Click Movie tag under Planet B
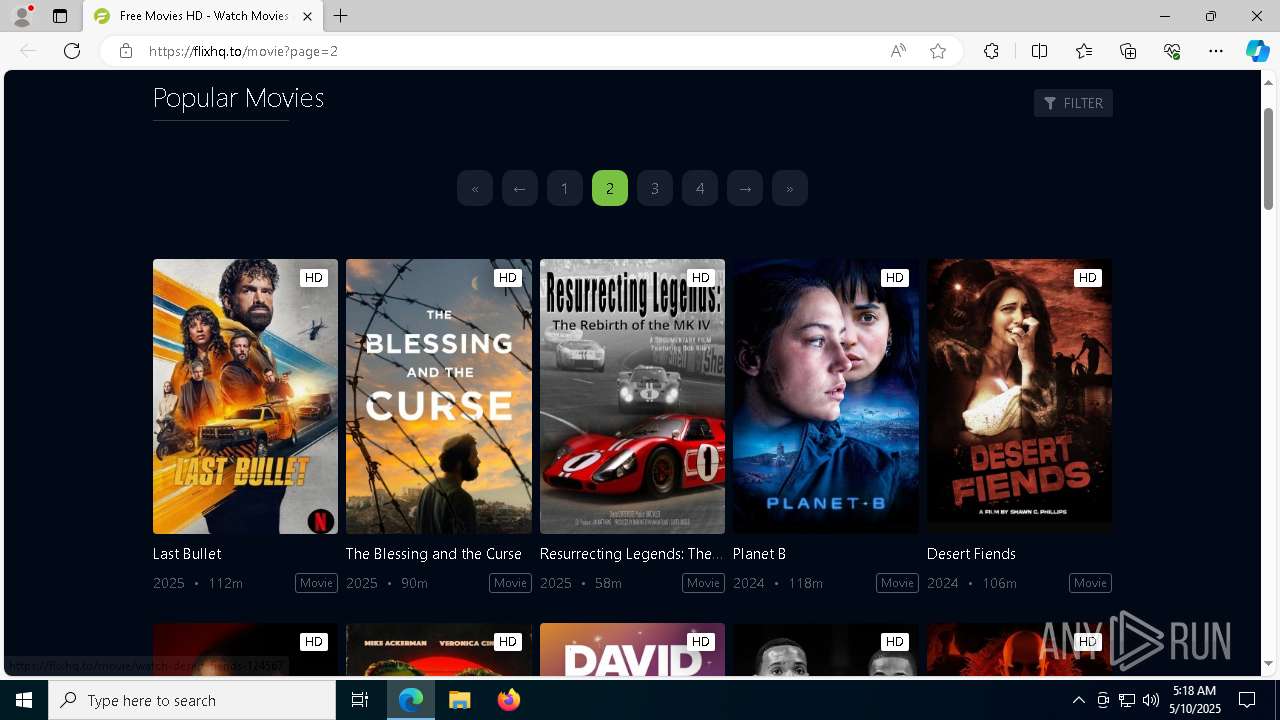 coord(897,583)
